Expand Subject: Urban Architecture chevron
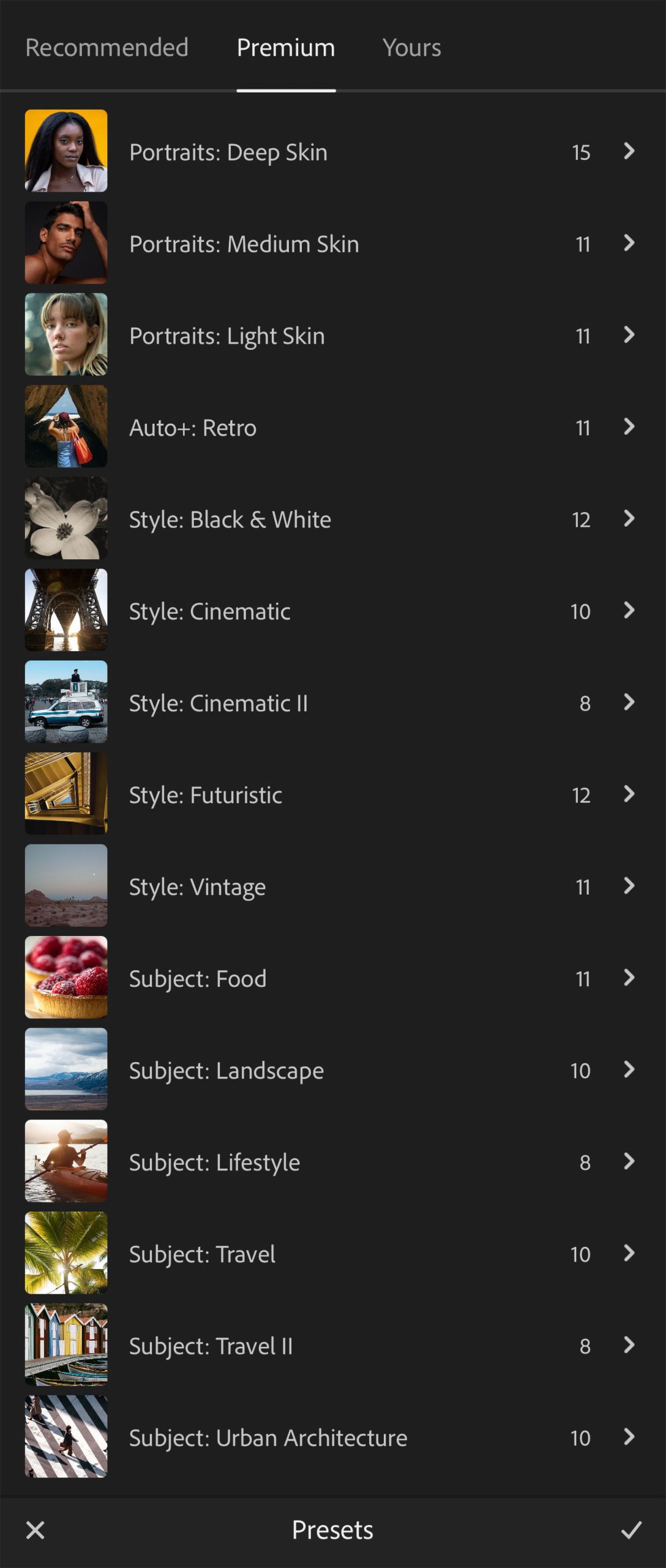Viewport: 666px width, 1568px height. click(x=629, y=1437)
